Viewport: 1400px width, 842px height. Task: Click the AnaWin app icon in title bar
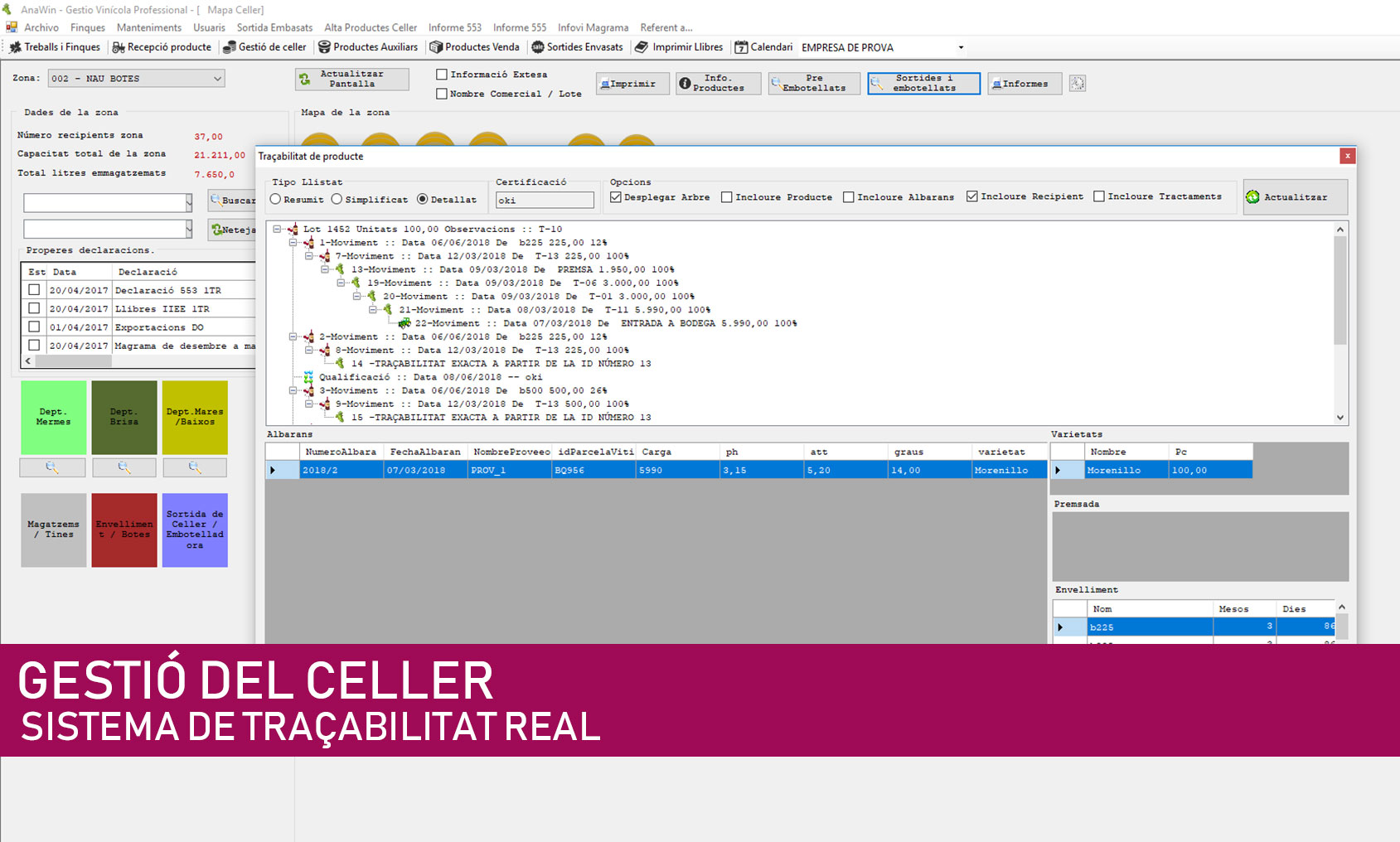point(8,9)
